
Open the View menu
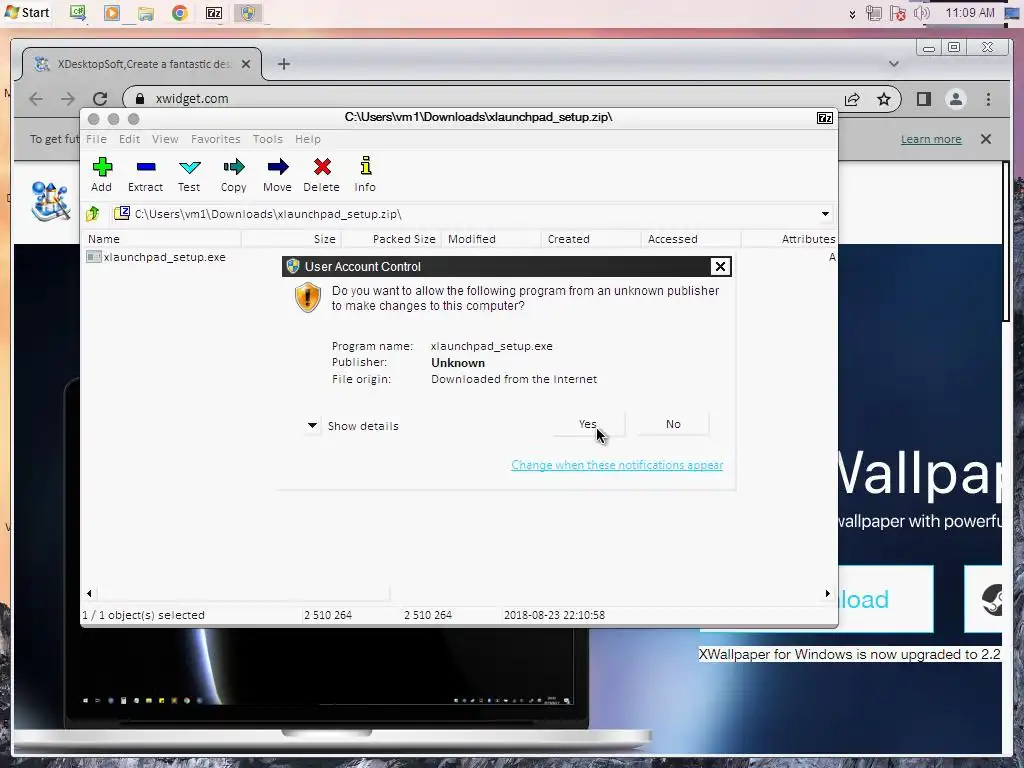coord(165,139)
